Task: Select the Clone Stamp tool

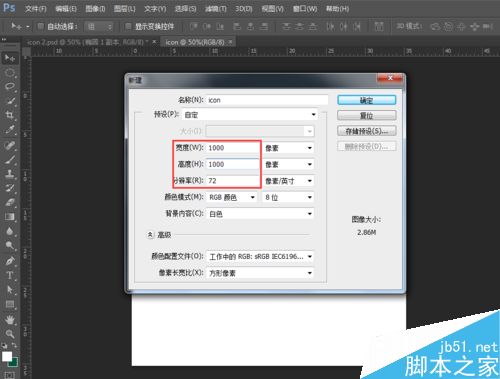Action: 10,174
